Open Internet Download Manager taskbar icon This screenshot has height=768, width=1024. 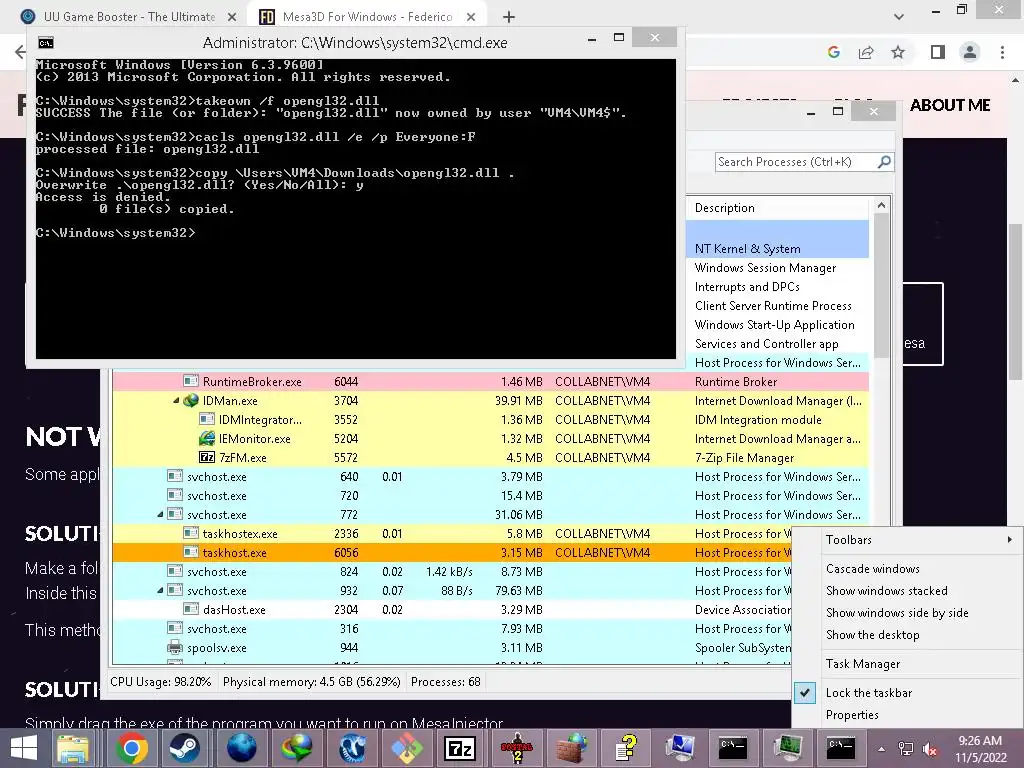tap(296, 748)
